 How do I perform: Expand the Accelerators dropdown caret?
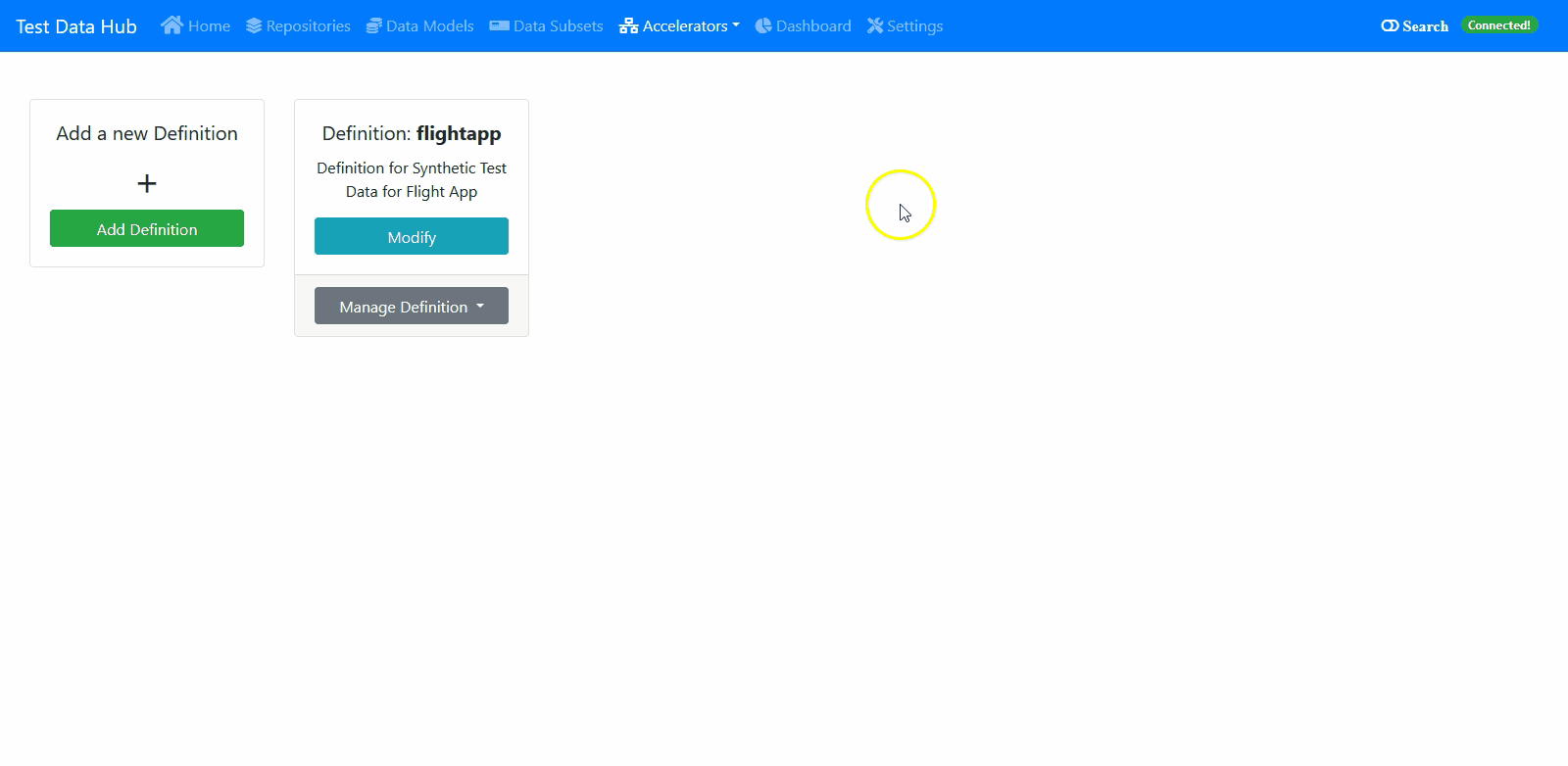click(x=736, y=25)
